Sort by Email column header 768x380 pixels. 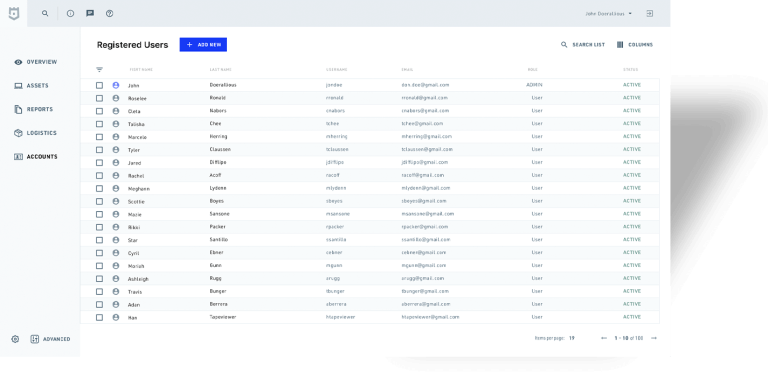tap(407, 70)
